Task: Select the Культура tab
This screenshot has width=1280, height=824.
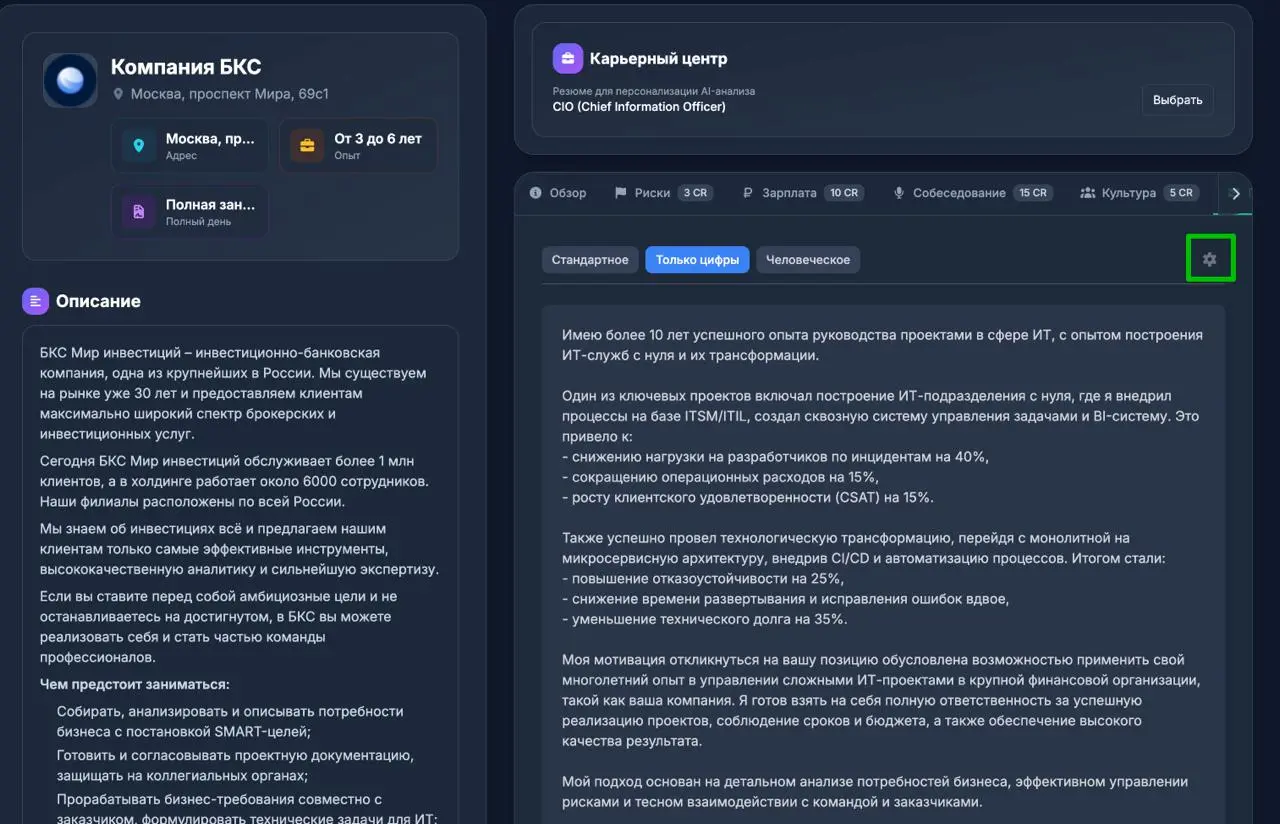Action: [x=1140, y=193]
